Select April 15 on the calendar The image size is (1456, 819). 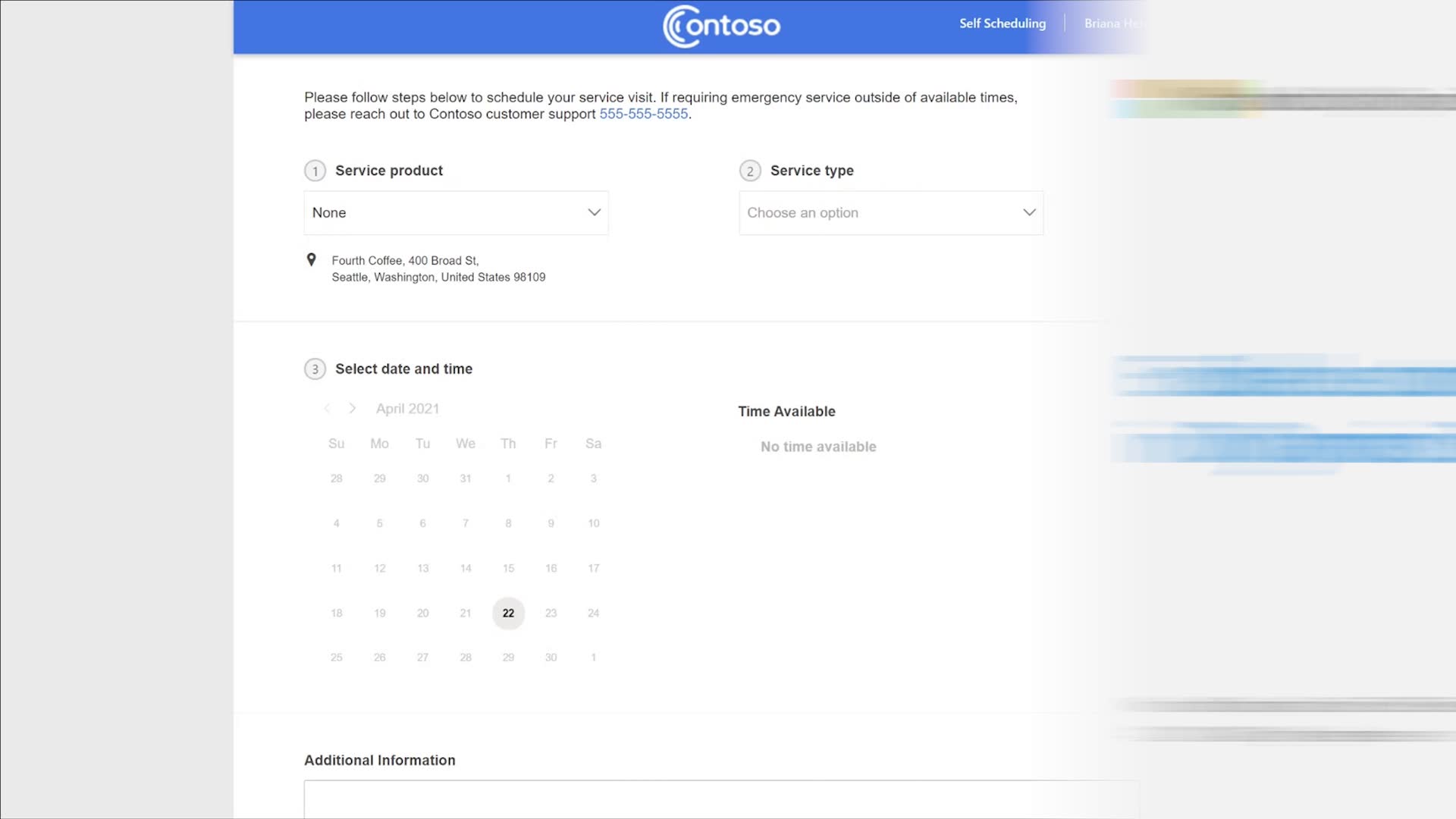point(508,568)
